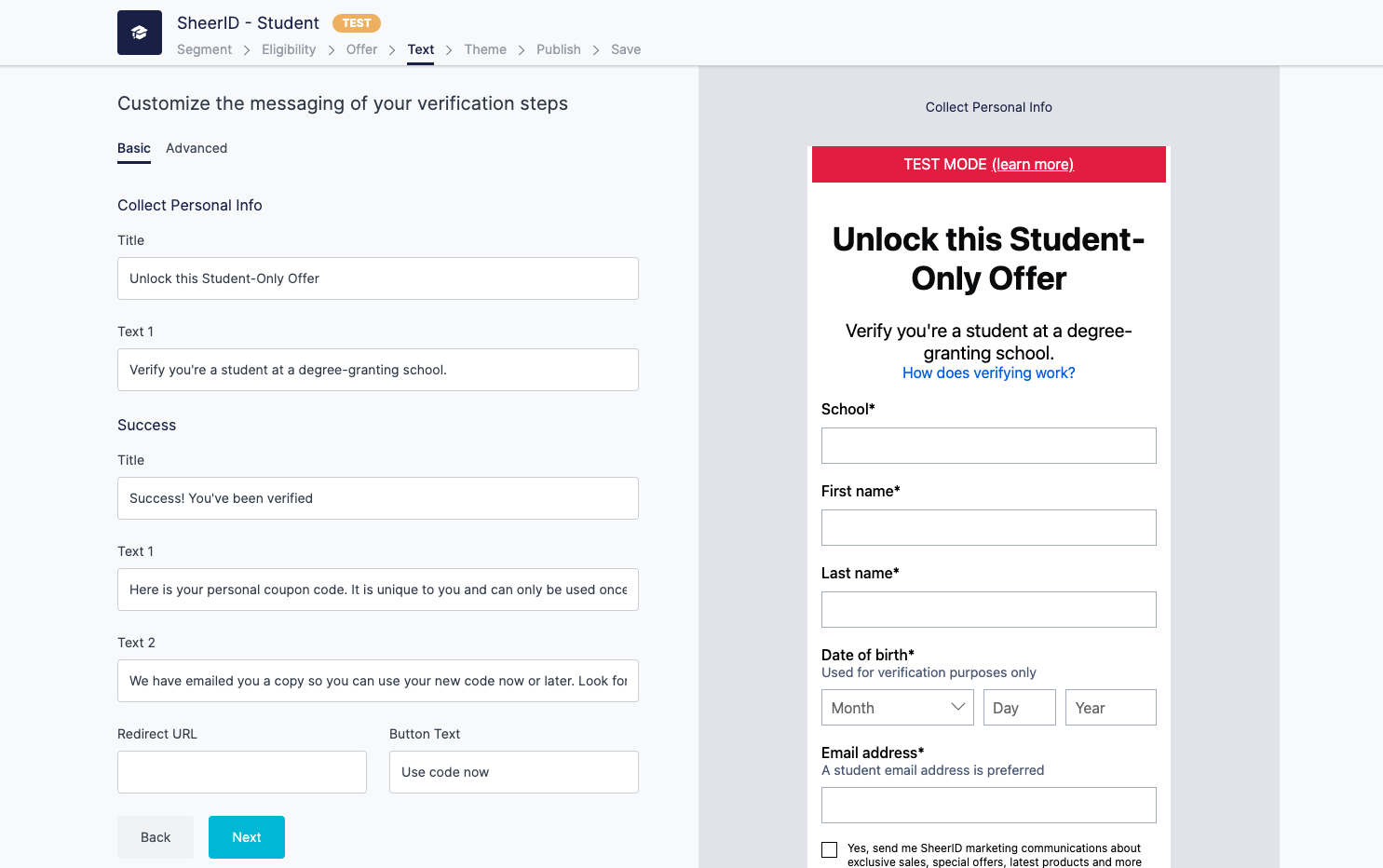Image resolution: width=1383 pixels, height=868 pixels.
Task: Click the School field in the preview form
Action: (988, 445)
